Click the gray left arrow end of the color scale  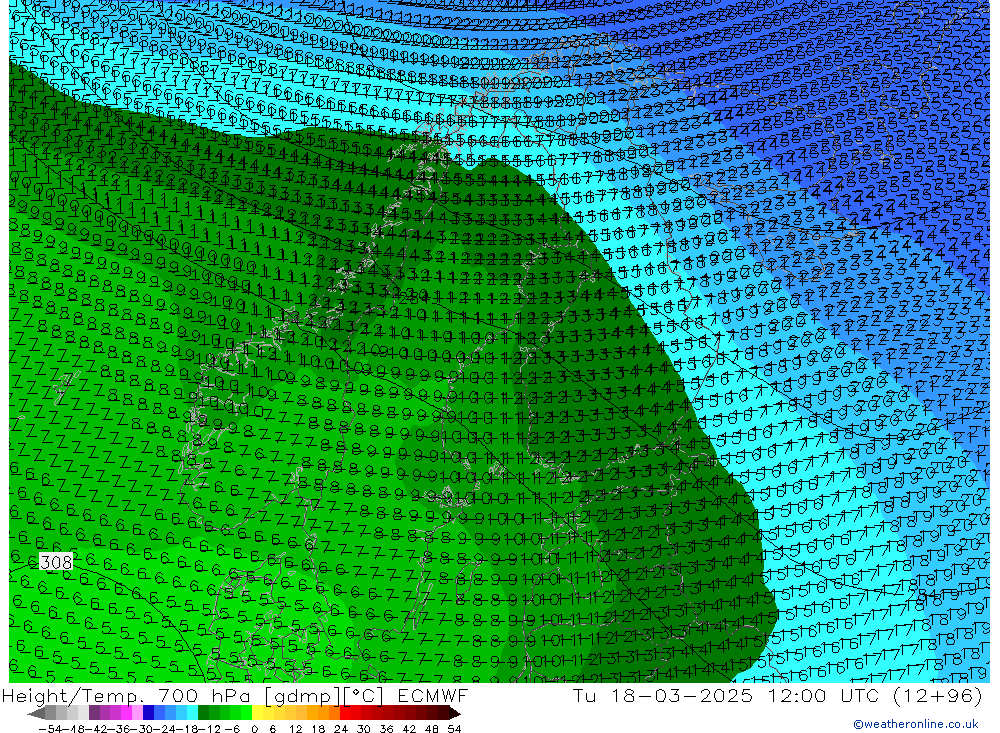[36, 713]
